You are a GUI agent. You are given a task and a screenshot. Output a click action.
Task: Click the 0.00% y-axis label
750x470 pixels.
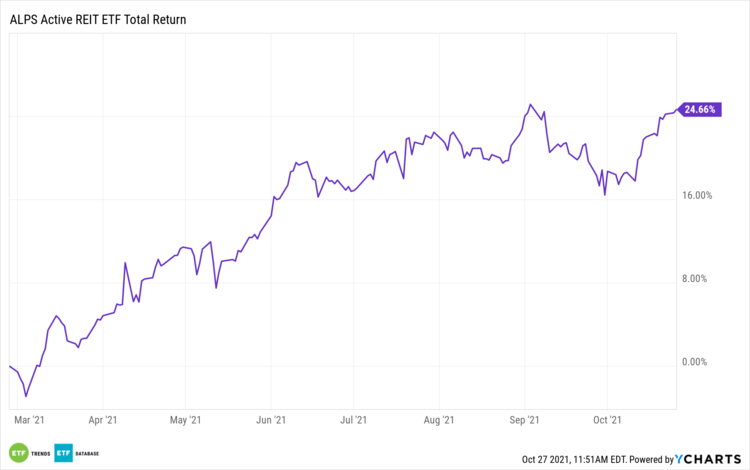698,362
